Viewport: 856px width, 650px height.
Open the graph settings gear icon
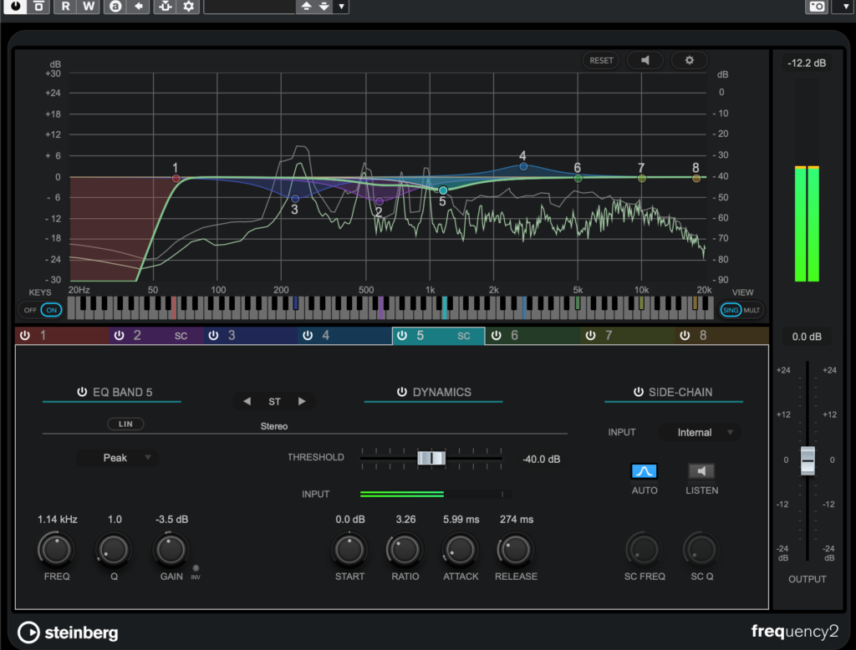[x=689, y=61]
